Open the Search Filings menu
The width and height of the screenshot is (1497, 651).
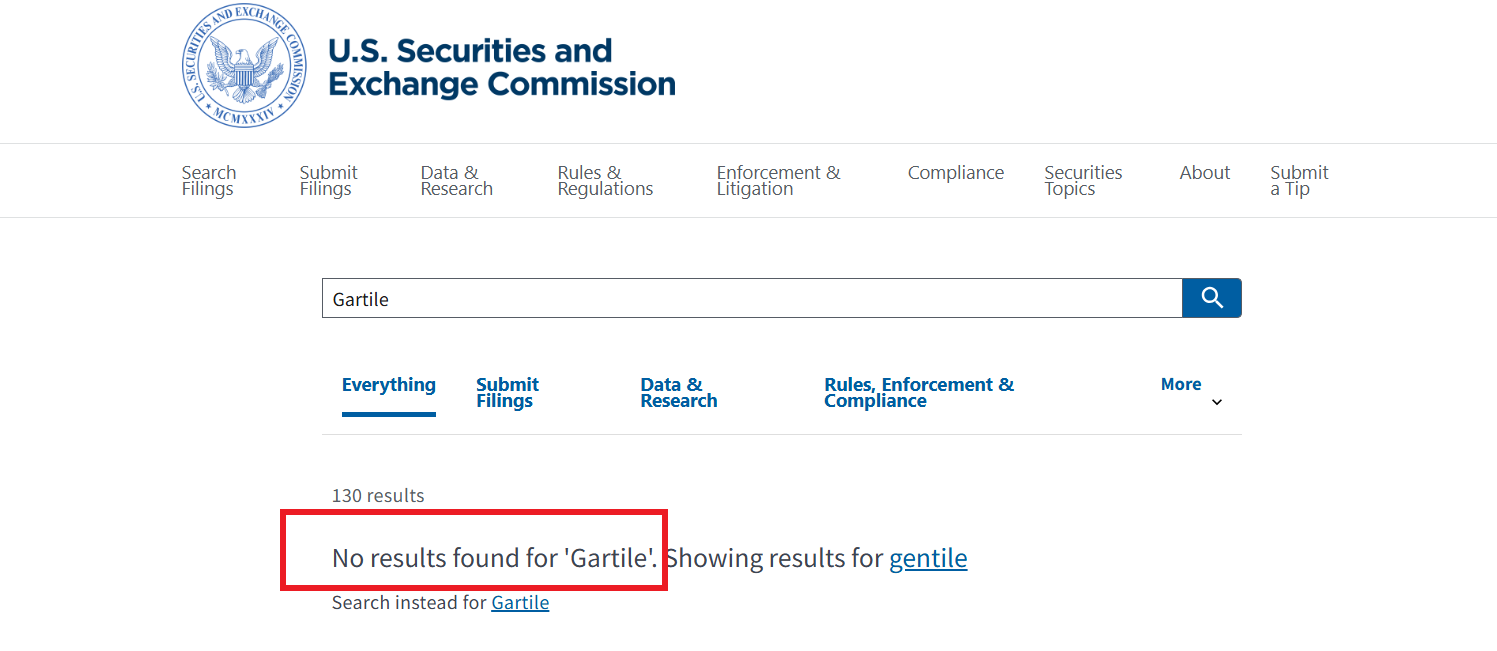coord(209,181)
